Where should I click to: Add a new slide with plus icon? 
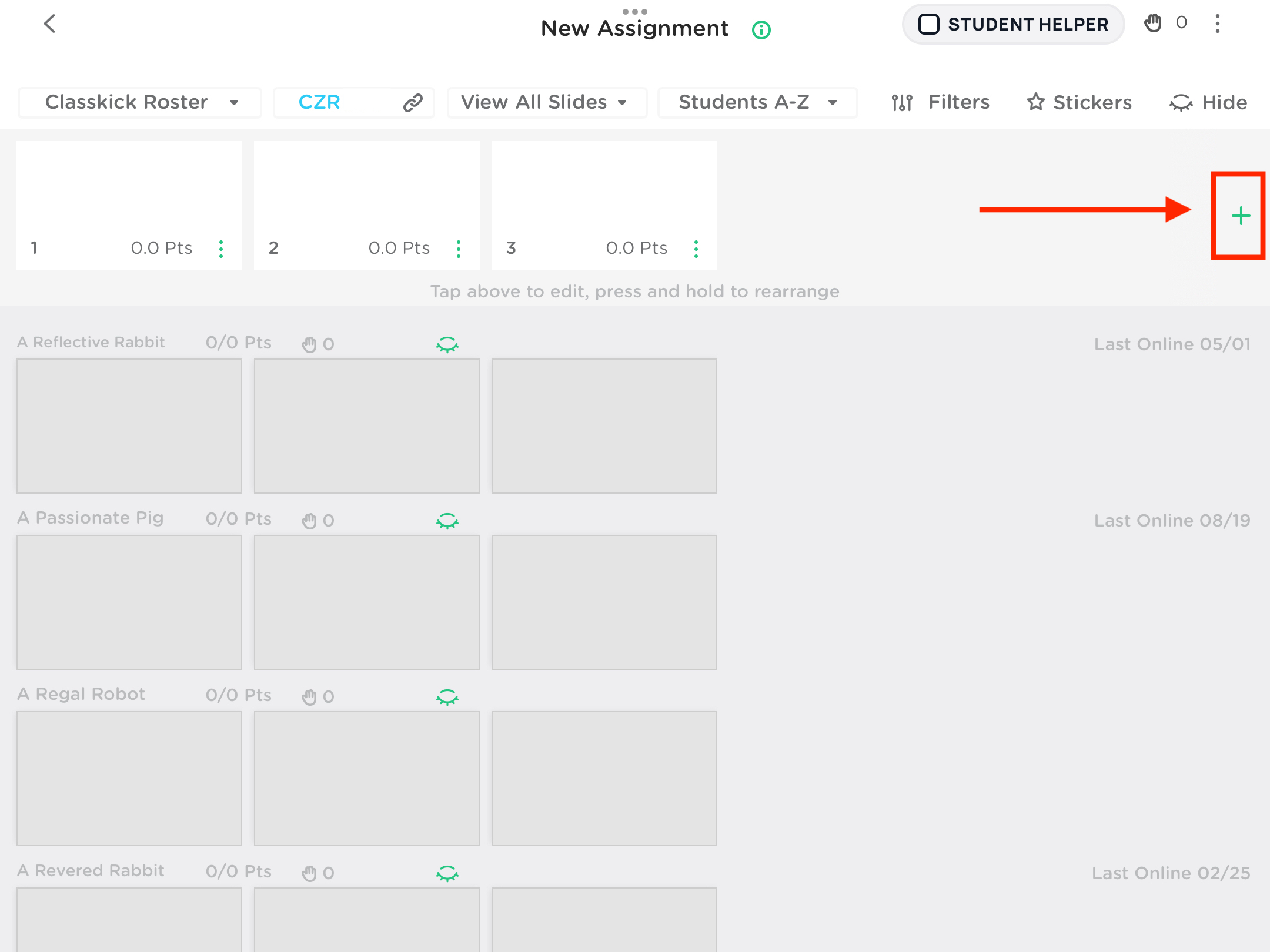(1241, 216)
